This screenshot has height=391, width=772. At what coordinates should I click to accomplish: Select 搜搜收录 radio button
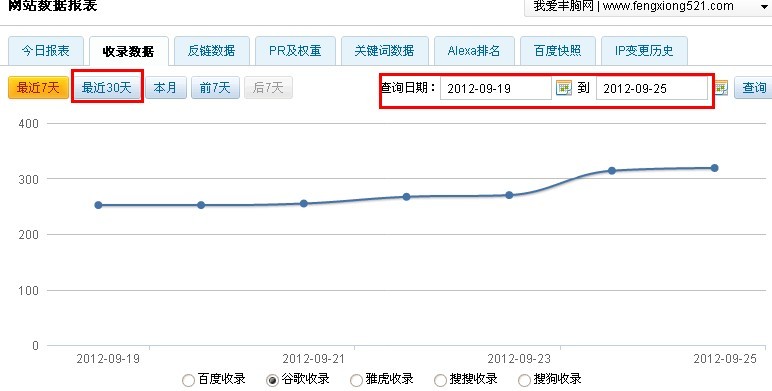[x=441, y=380]
